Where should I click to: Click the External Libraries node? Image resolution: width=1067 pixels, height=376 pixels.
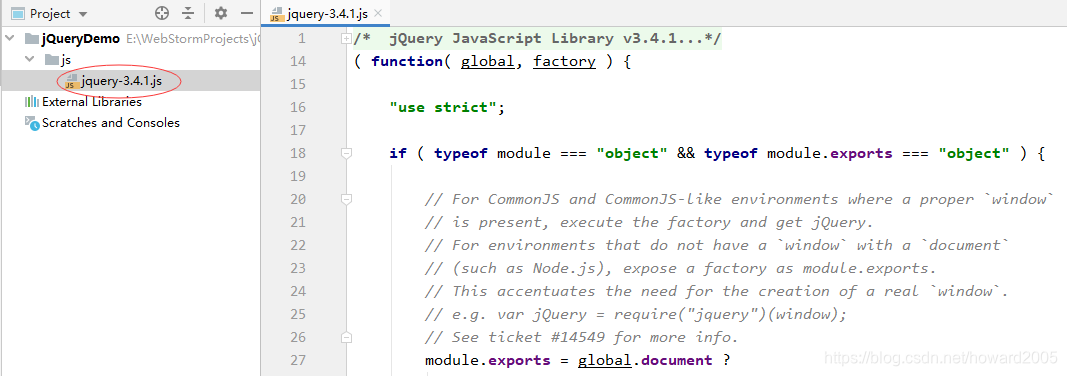click(92, 102)
